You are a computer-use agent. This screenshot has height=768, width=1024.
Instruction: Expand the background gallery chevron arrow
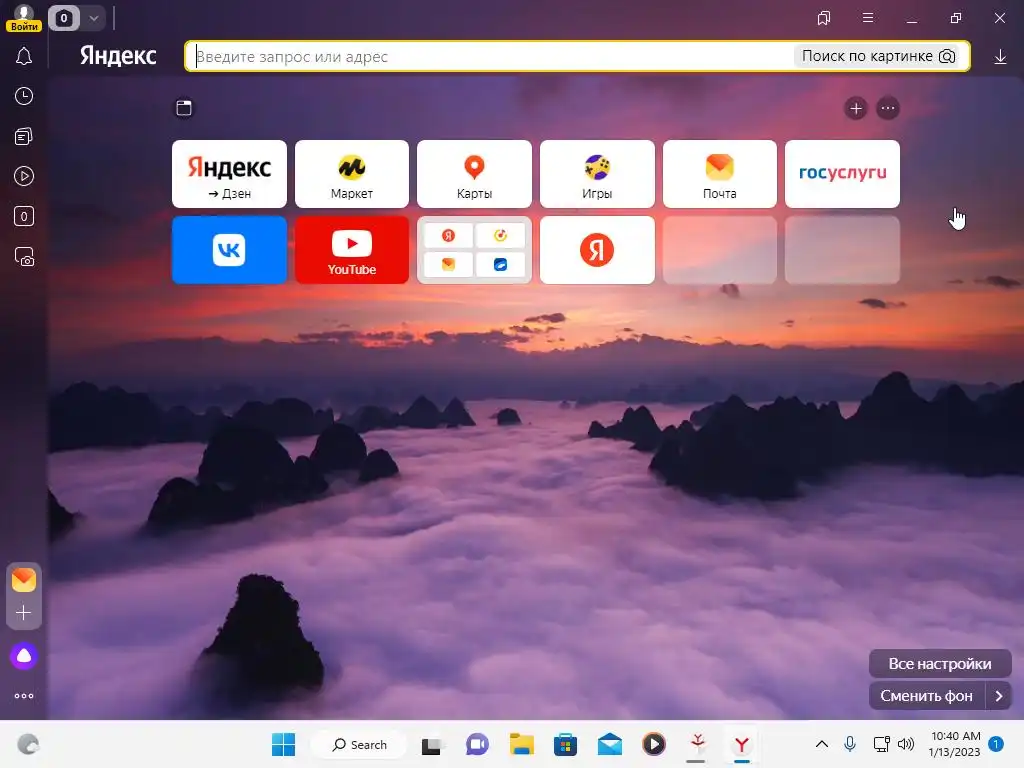click(x=999, y=696)
